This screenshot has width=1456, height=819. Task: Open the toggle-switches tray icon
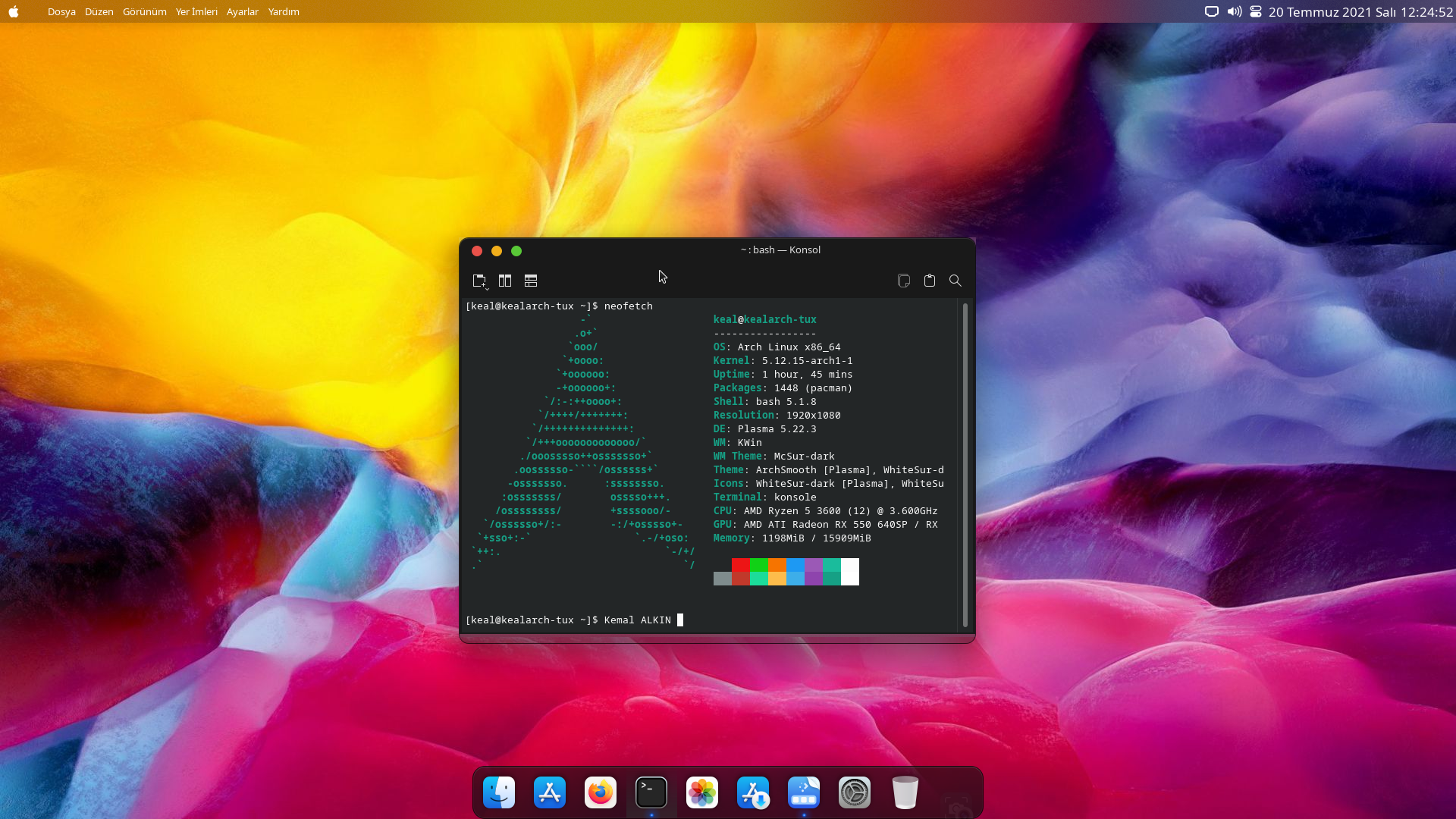click(1256, 11)
